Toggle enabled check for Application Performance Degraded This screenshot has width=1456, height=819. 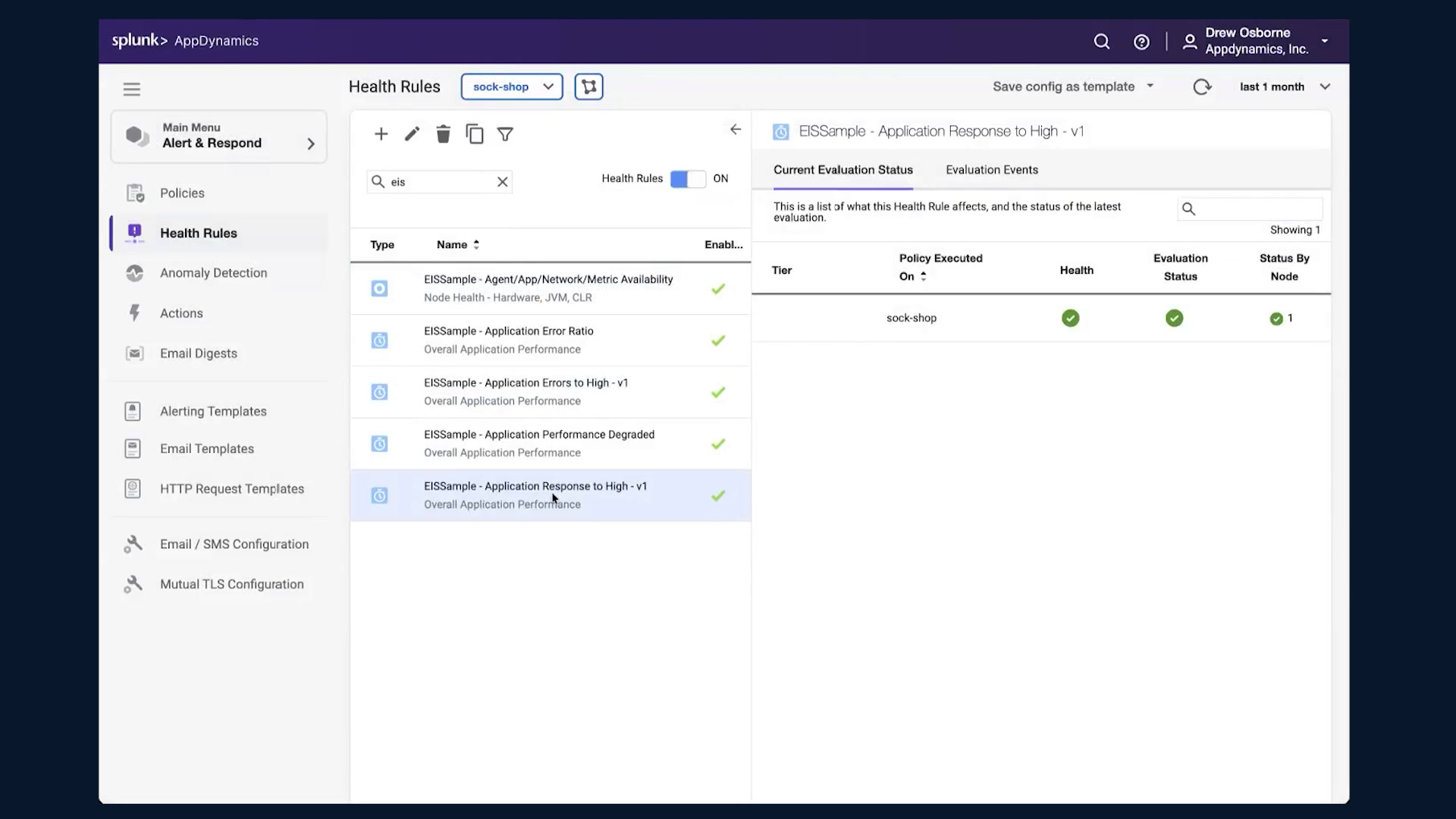coord(718,444)
